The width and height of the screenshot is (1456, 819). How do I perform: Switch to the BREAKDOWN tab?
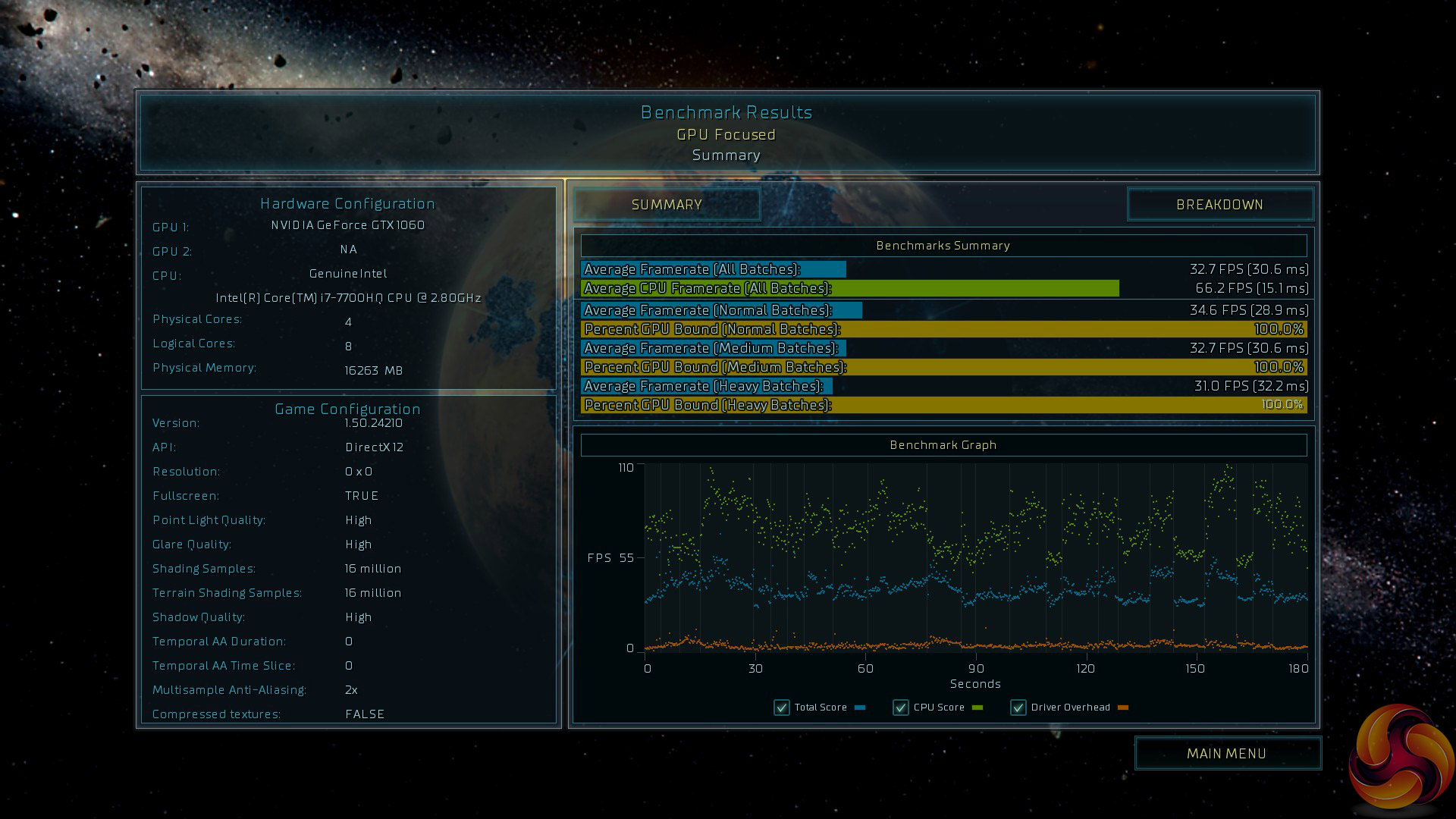click(x=1219, y=205)
